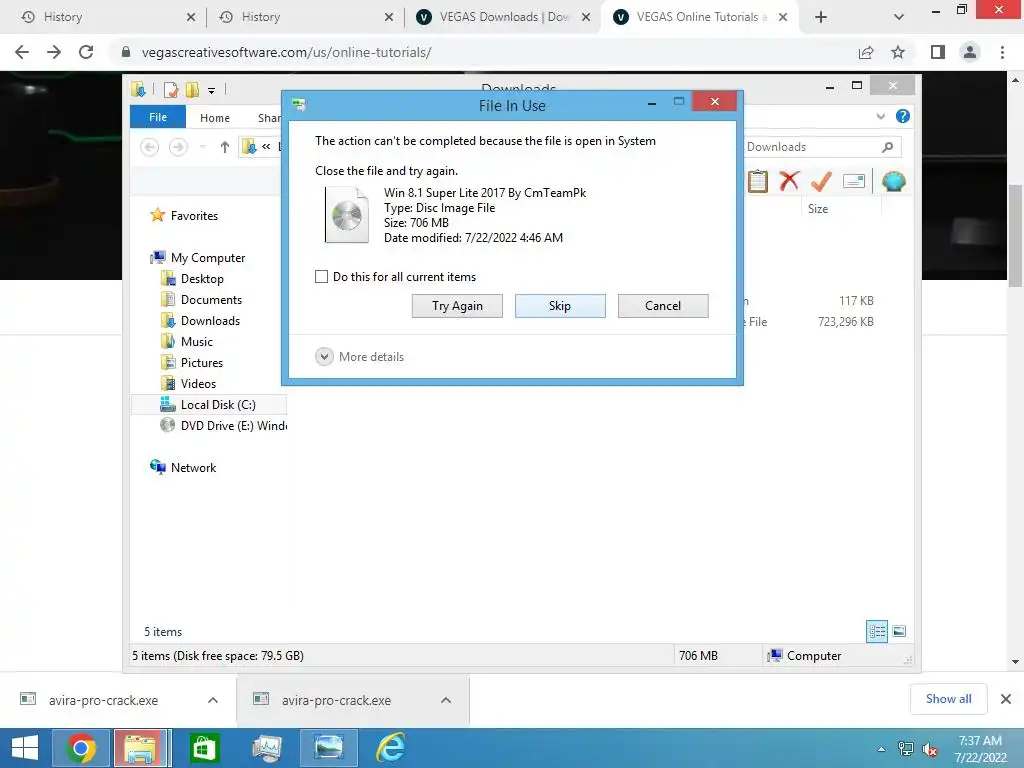Click Chrome's back button

[x=22, y=52]
